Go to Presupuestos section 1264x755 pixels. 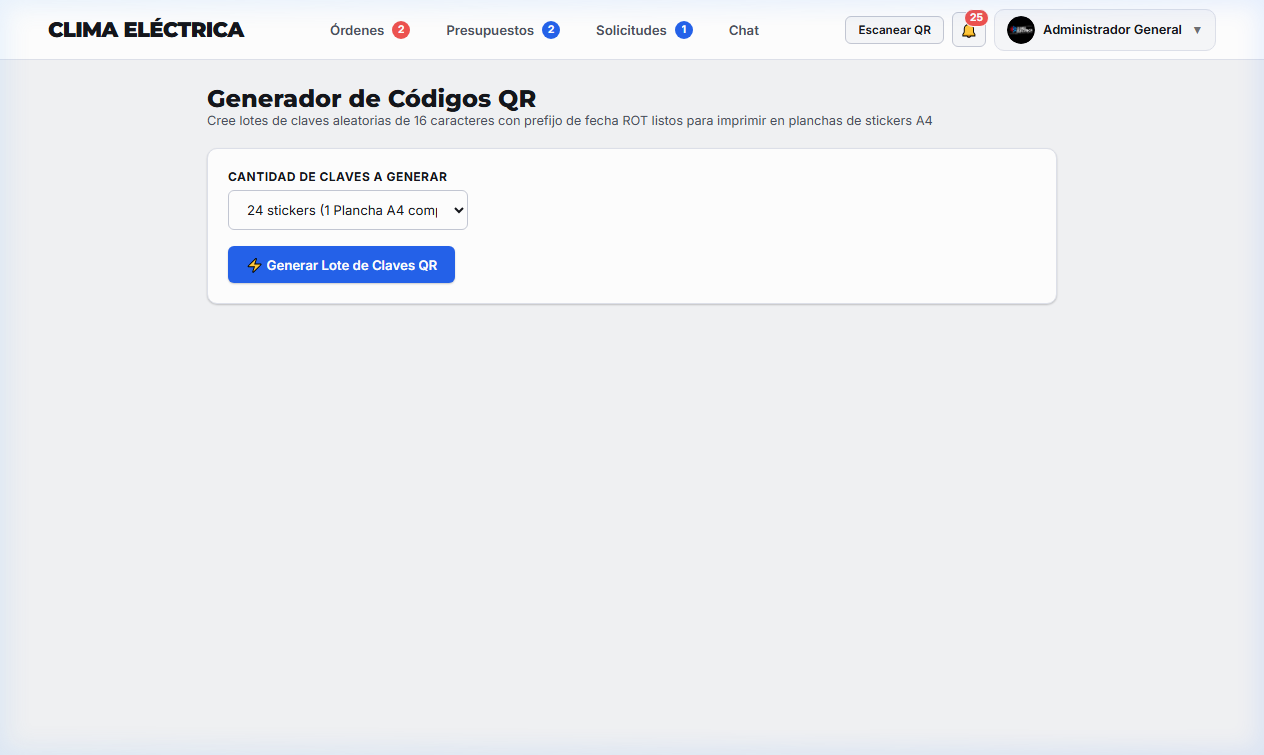503,30
